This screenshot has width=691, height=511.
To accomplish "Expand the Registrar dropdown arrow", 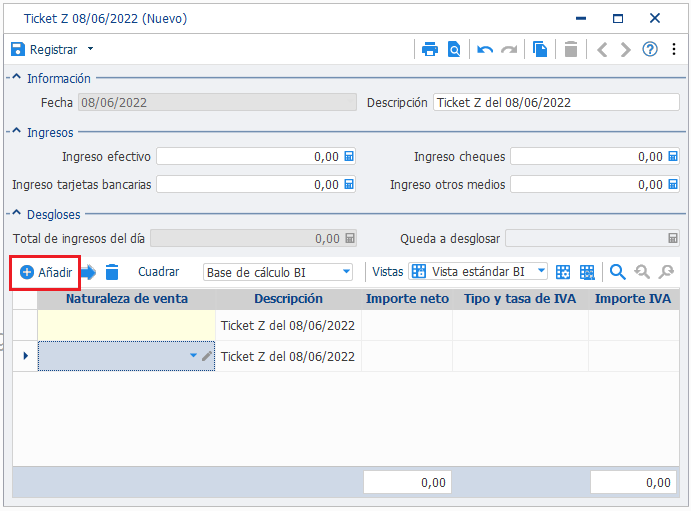I will 90,49.
